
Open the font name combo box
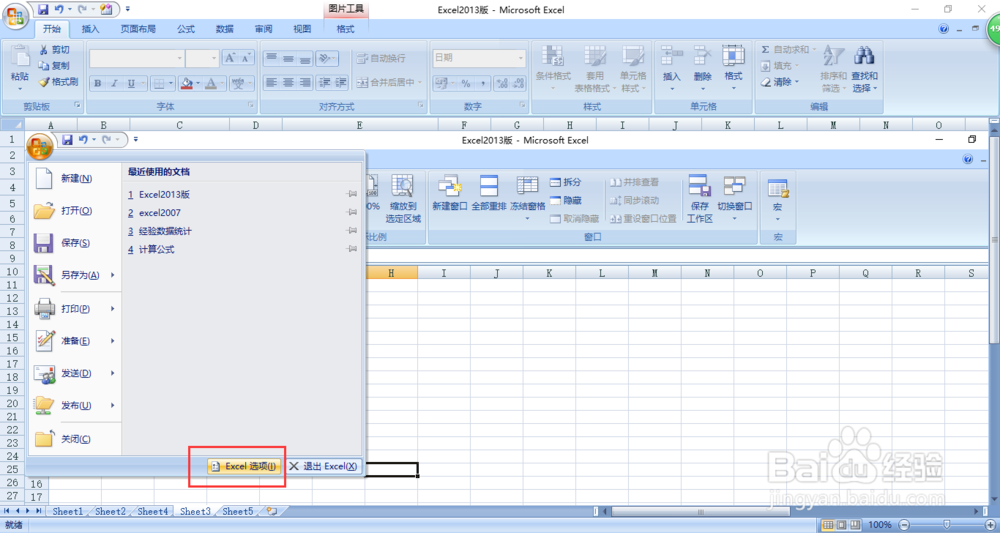[136, 58]
